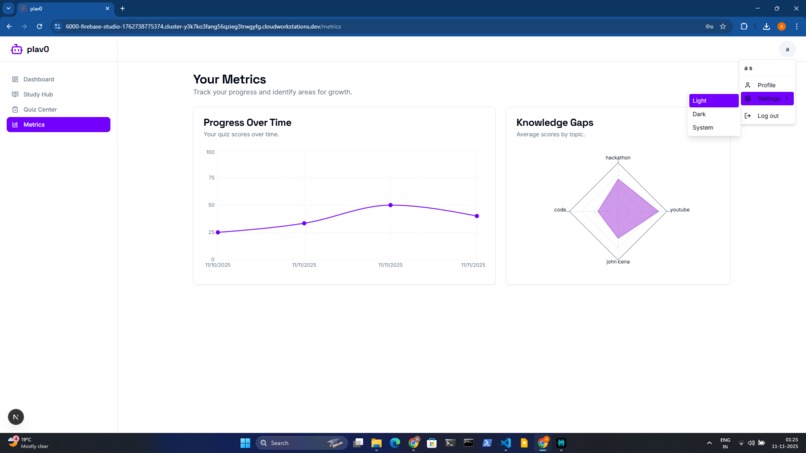Bookmark this page with the star icon
806x453 pixels.
(723, 26)
